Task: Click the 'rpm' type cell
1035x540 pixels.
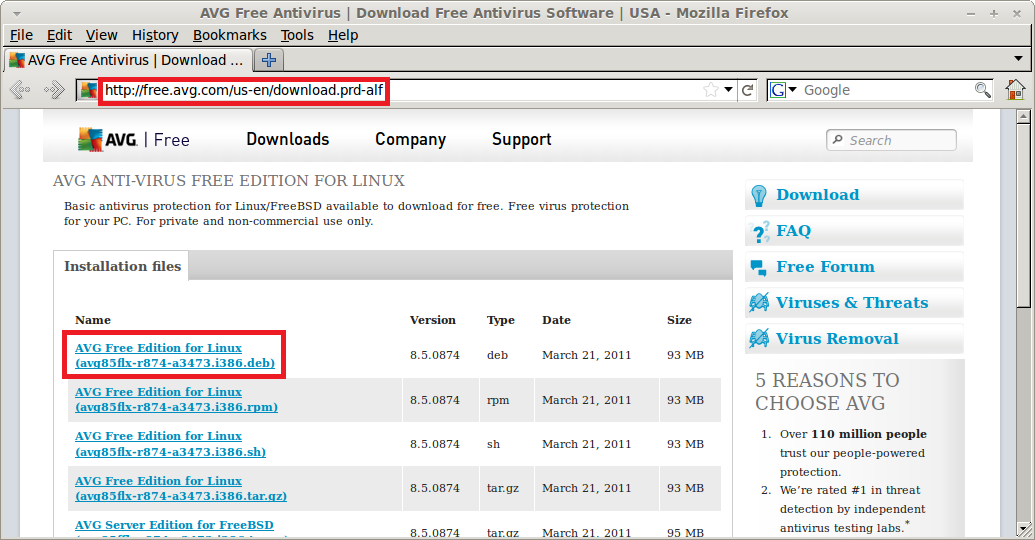Action: 498,399
